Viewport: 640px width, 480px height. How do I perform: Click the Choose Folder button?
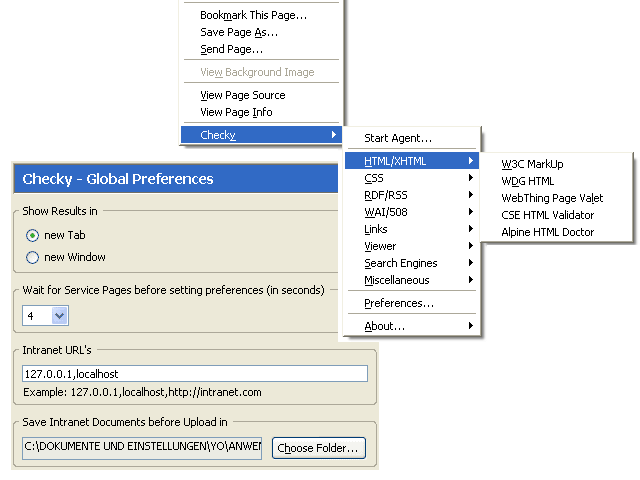click(319, 448)
